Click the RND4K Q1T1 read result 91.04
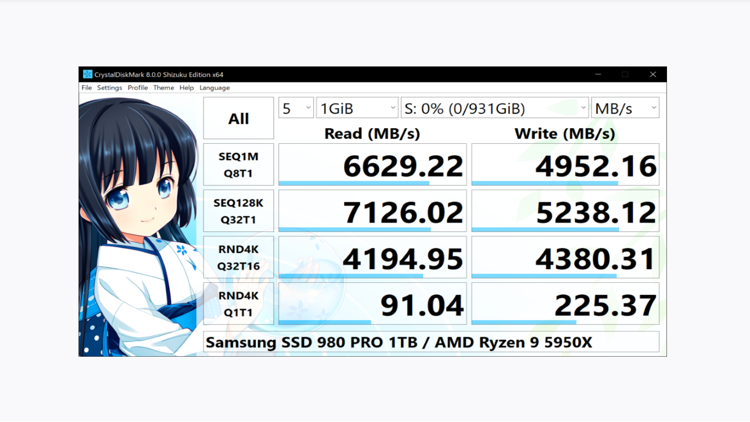Screen dimensions: 750x422 (372, 304)
